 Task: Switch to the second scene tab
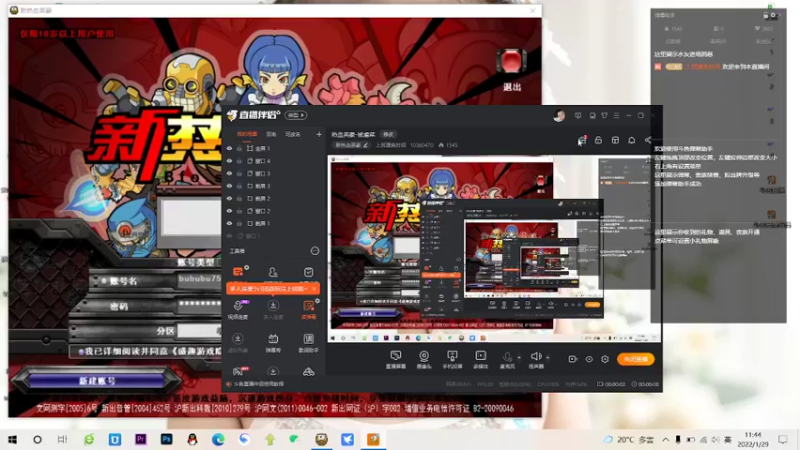(x=271, y=134)
